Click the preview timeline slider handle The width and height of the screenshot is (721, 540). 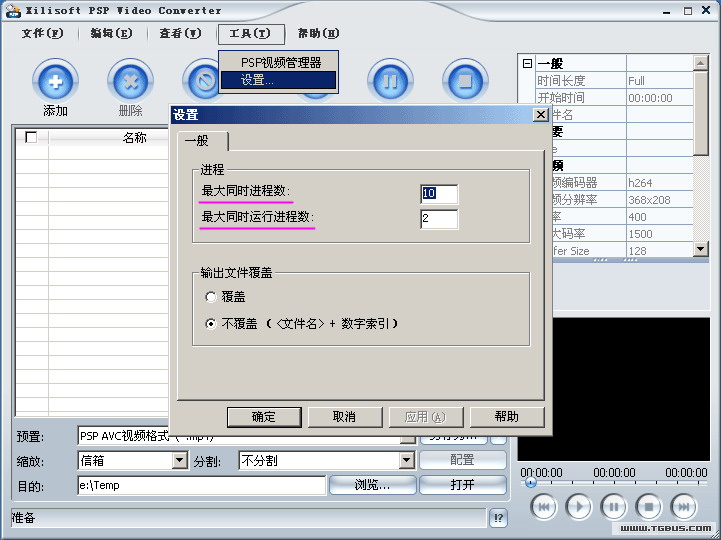(x=531, y=483)
